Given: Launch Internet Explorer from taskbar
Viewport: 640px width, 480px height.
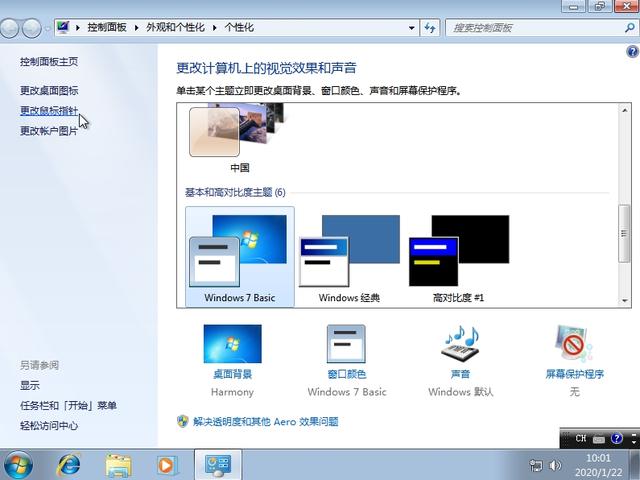Looking at the screenshot, I should pyautogui.click(x=69, y=465).
